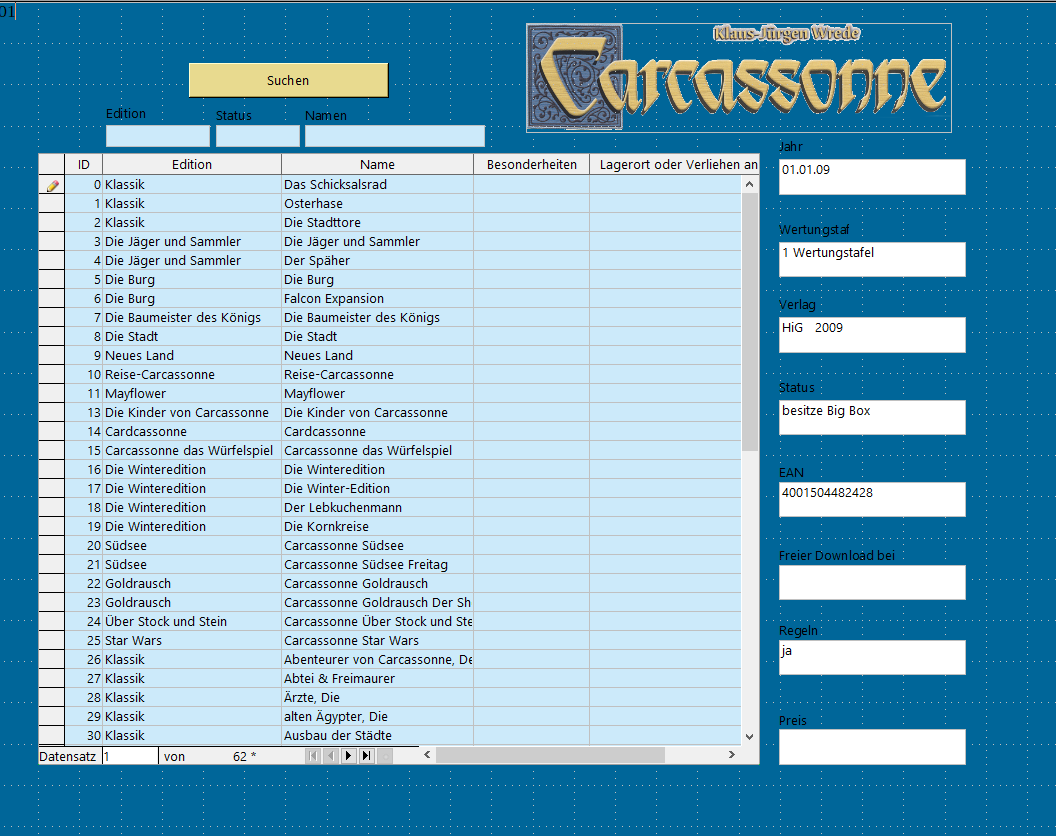1056x836 pixels.
Task: Click into the Namen search field
Action: coord(394,136)
